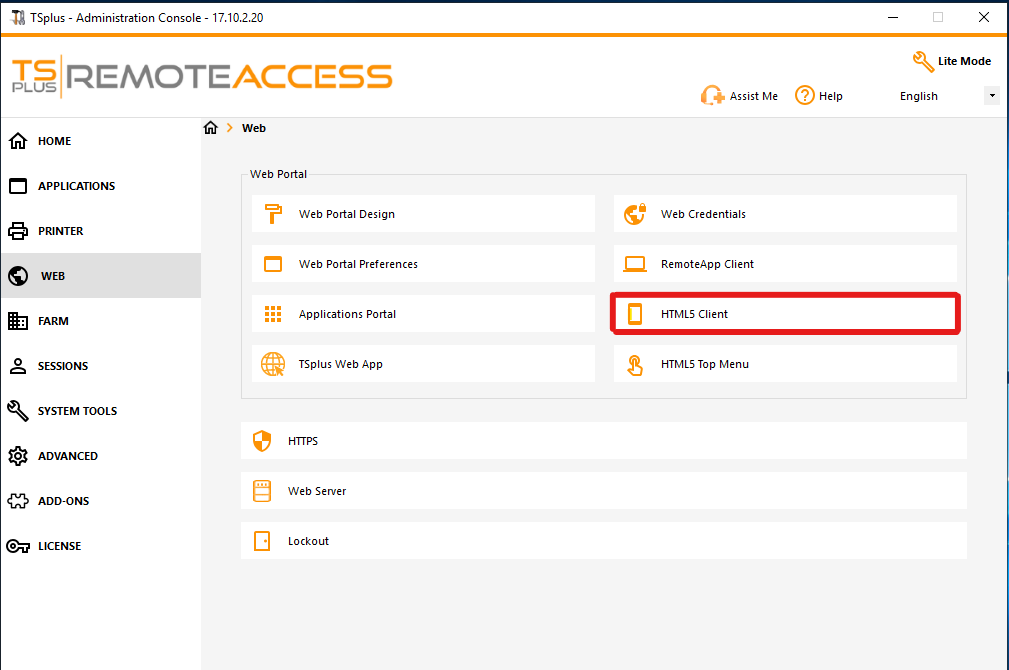
Task: Click the English language text
Action: 919,96
